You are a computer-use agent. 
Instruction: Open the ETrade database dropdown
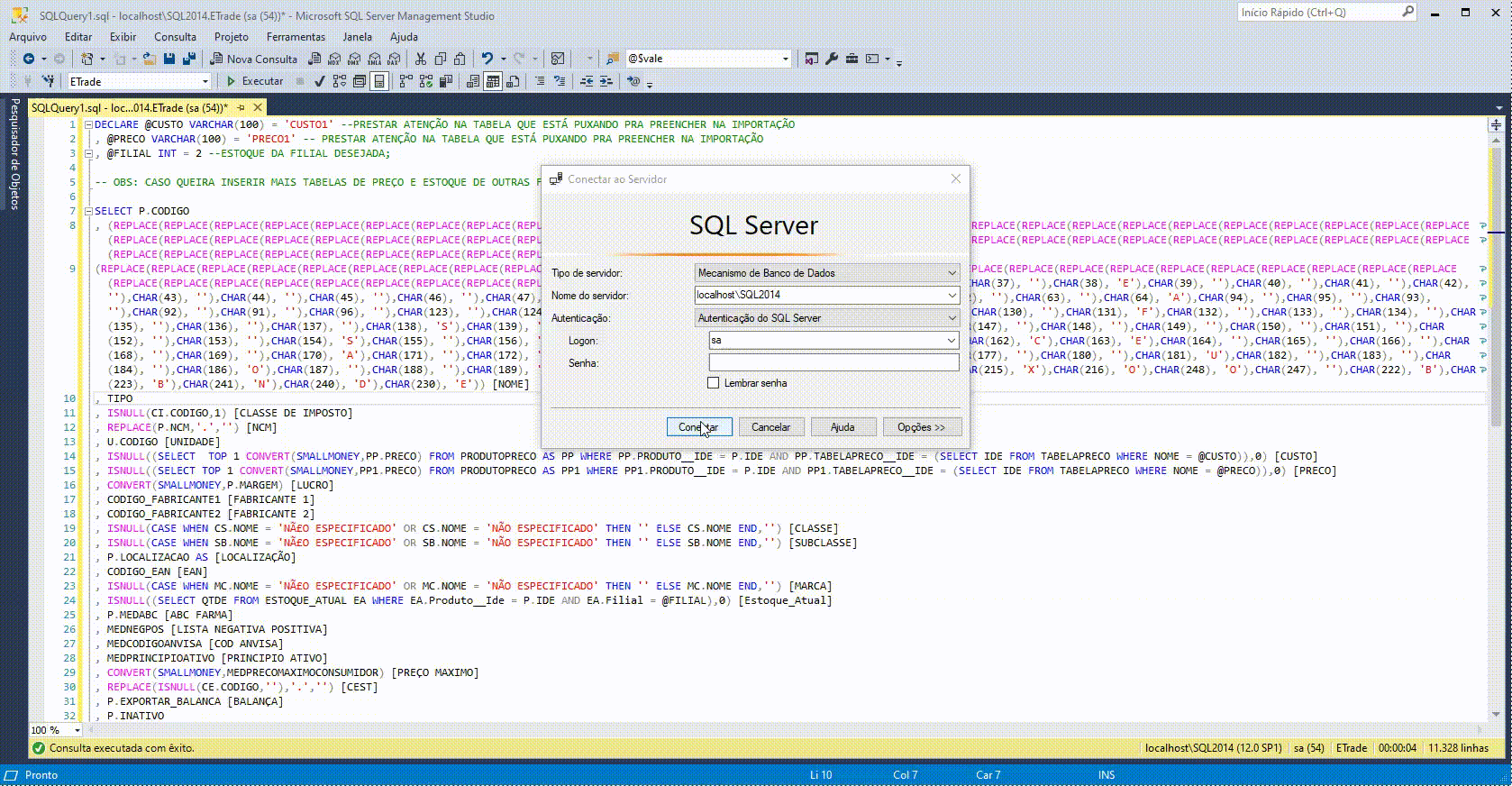[205, 81]
